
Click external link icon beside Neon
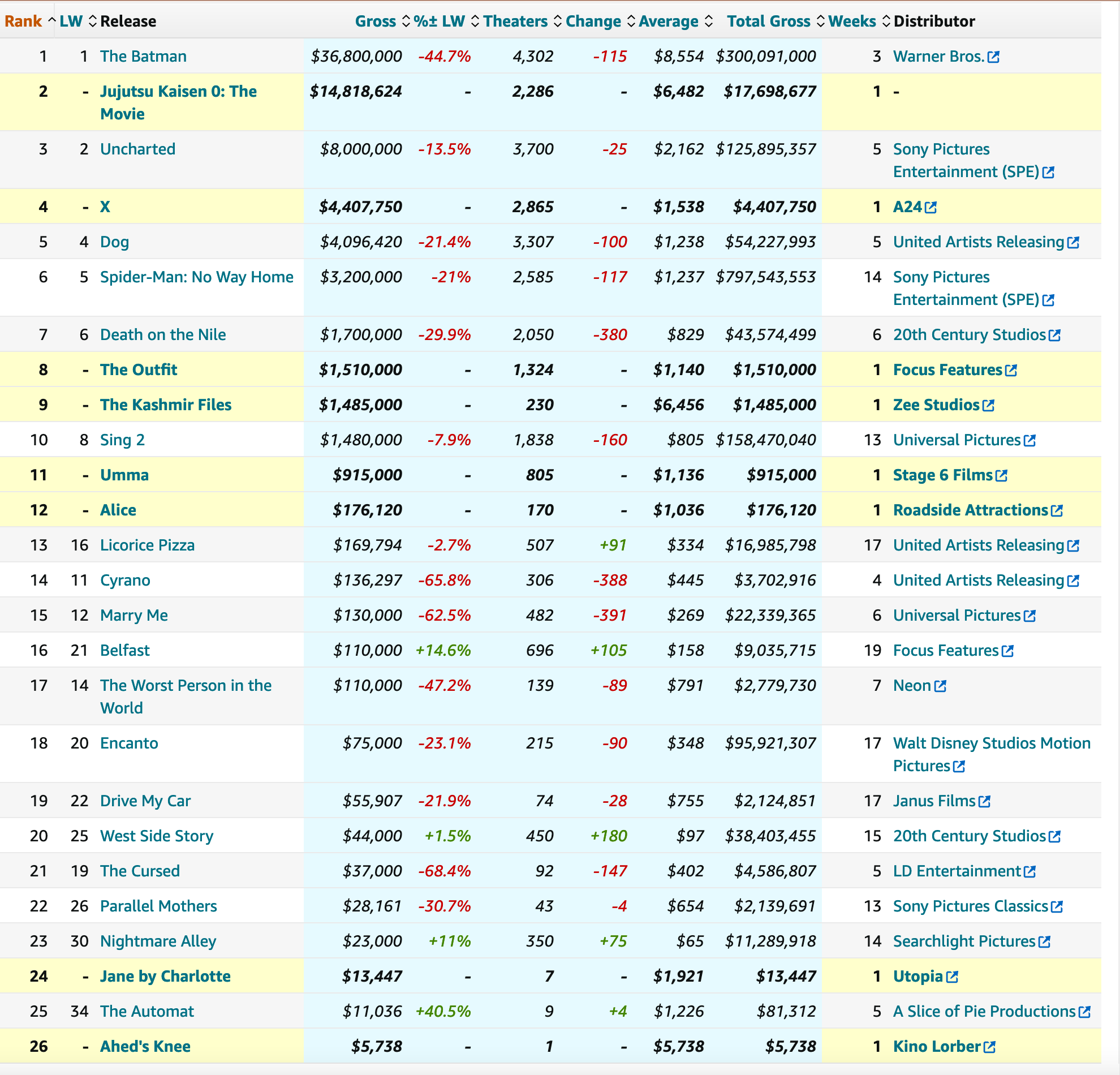(x=940, y=686)
